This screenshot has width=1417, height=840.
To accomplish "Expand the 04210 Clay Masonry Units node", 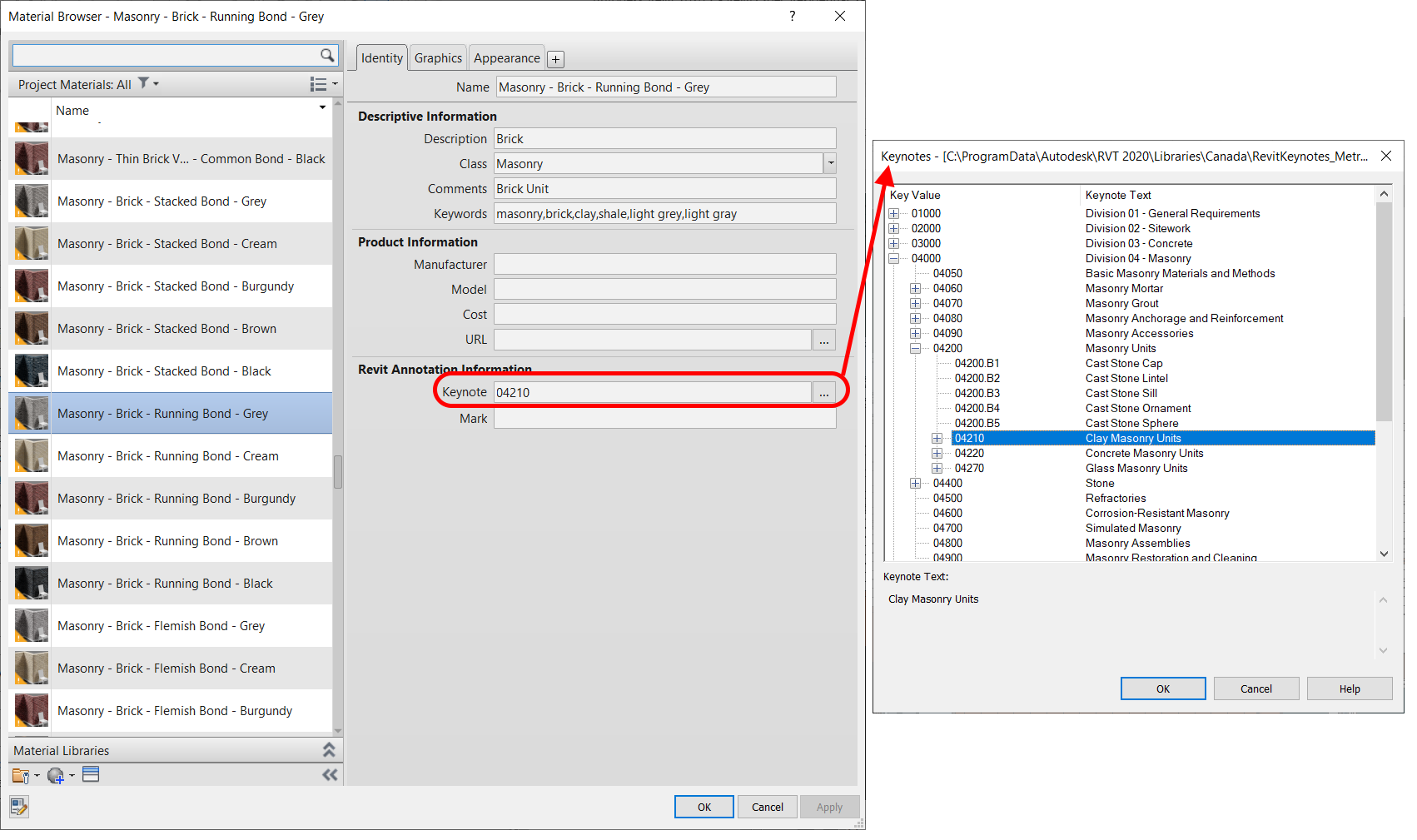I will click(x=937, y=438).
